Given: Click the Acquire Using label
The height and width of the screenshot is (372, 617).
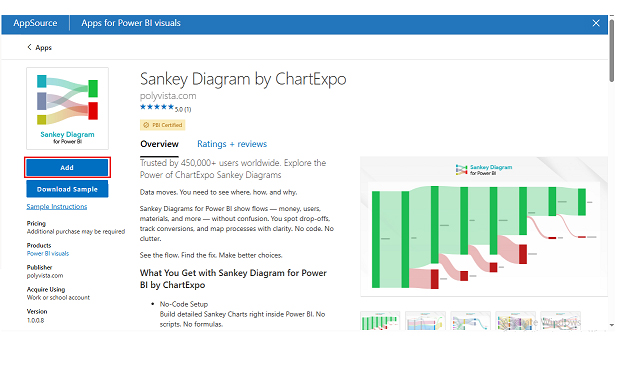Looking at the screenshot, I should pos(46,289).
